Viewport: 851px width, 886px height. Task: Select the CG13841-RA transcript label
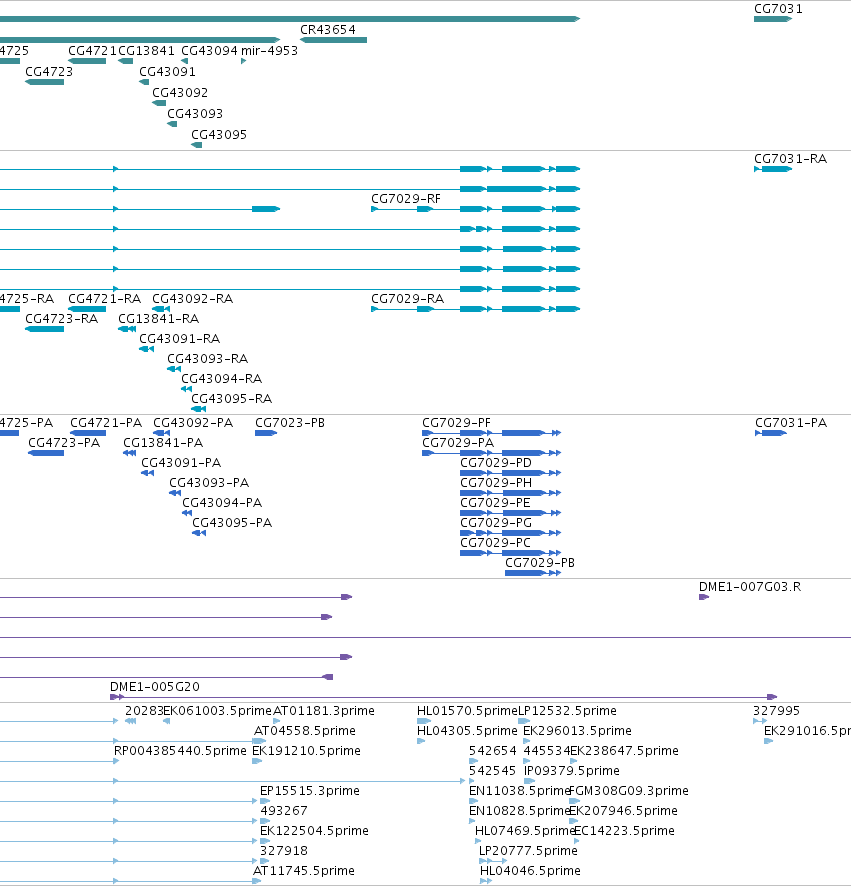[159, 319]
